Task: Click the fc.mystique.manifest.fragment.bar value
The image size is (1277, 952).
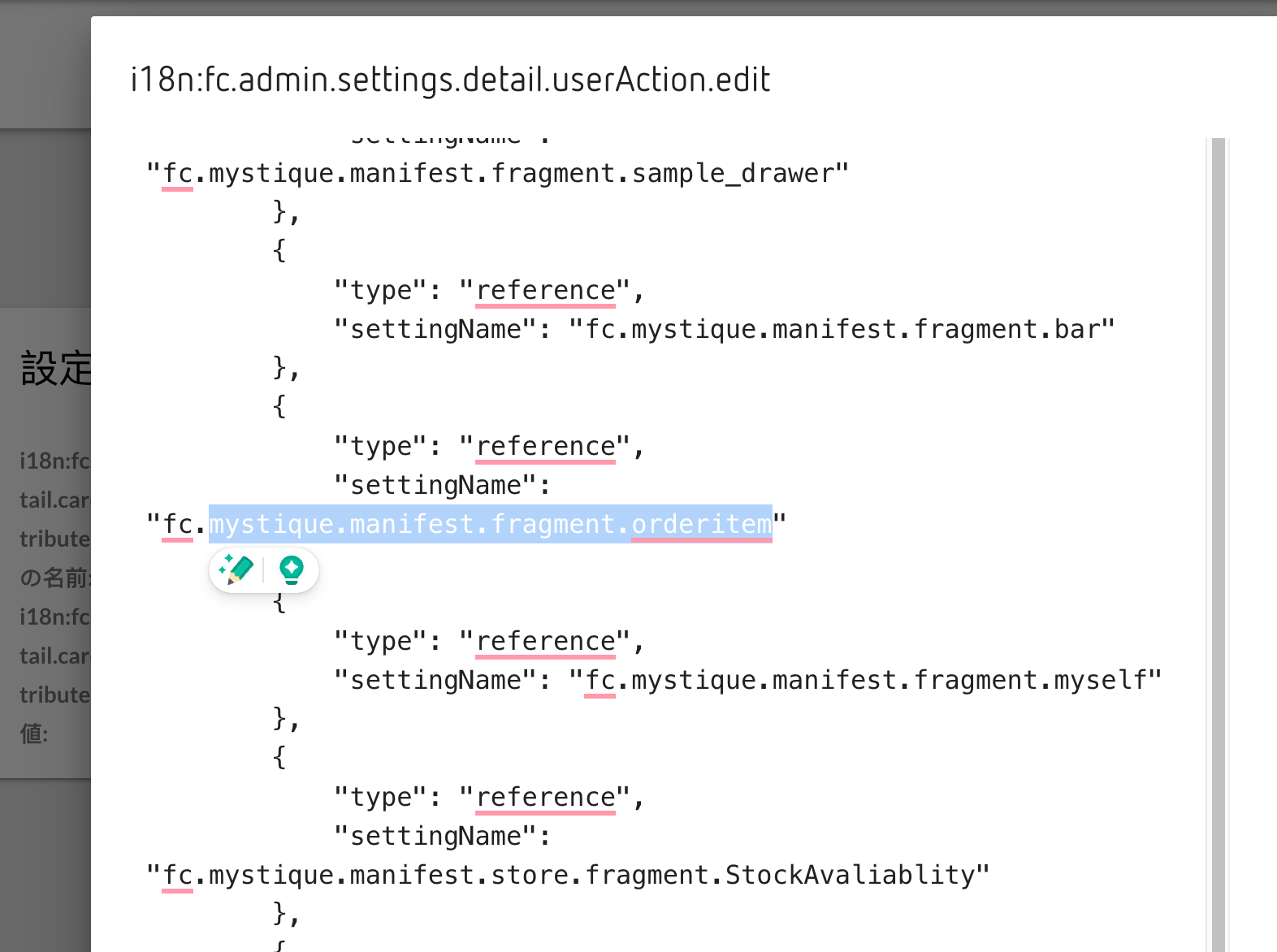Action: (x=841, y=330)
